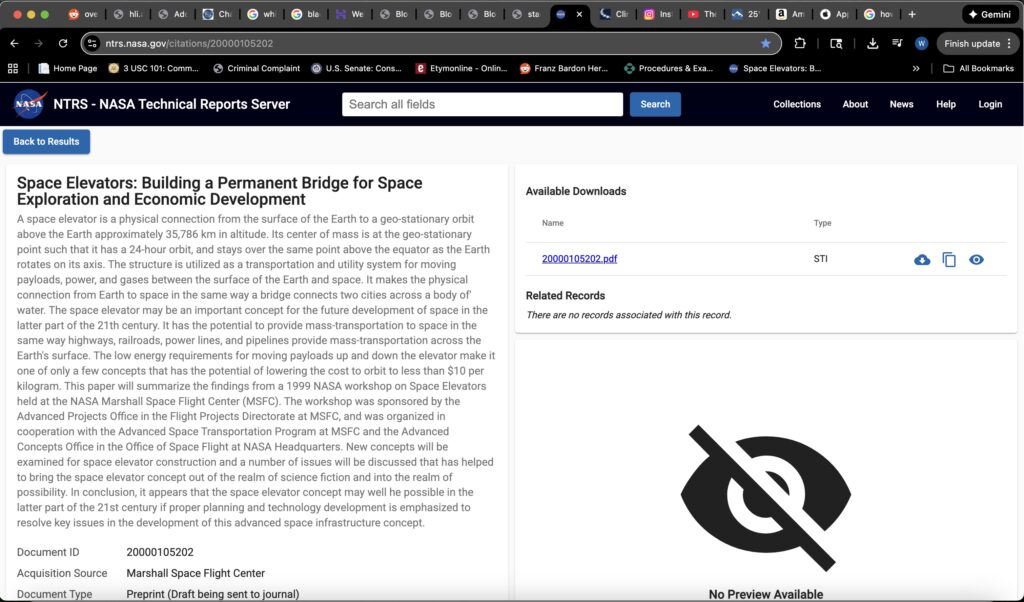The image size is (1024, 602).
Task: Toggle the eye preview icon for the PDF
Action: (x=976, y=260)
